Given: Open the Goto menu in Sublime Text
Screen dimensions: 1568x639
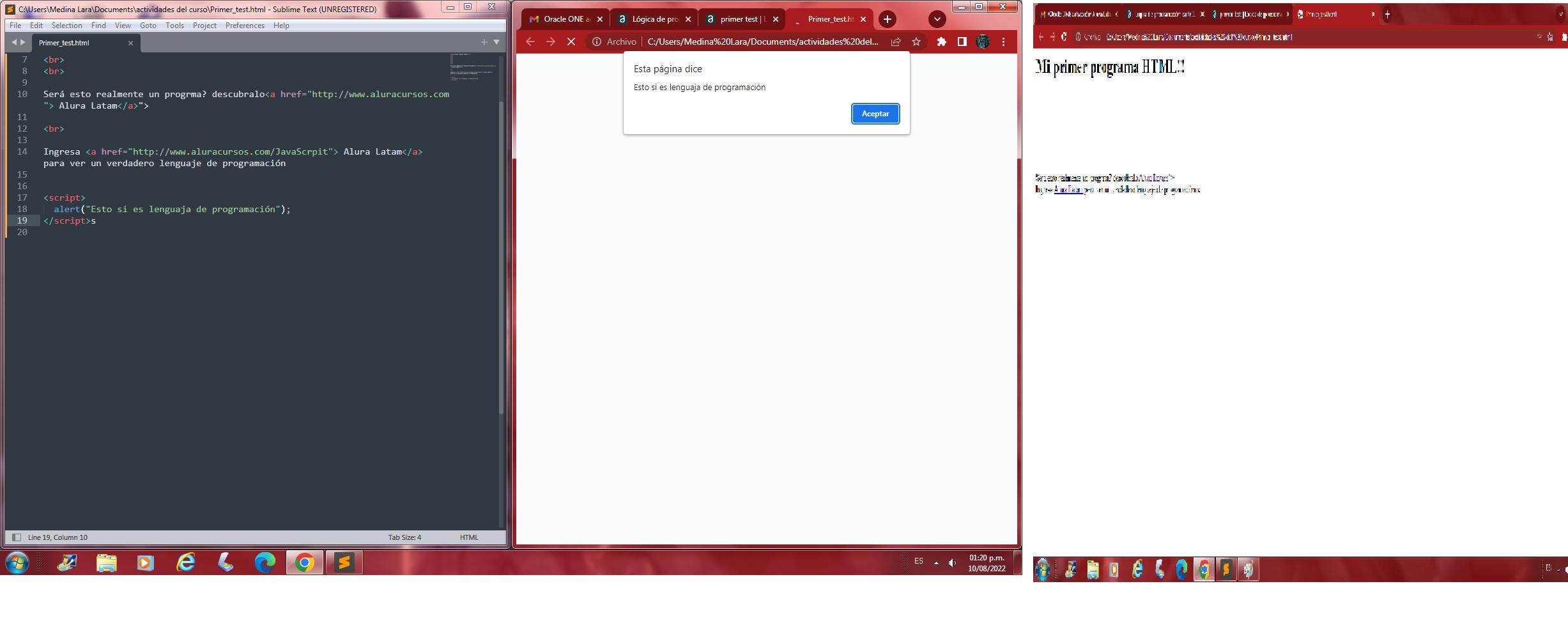Looking at the screenshot, I should pos(148,26).
